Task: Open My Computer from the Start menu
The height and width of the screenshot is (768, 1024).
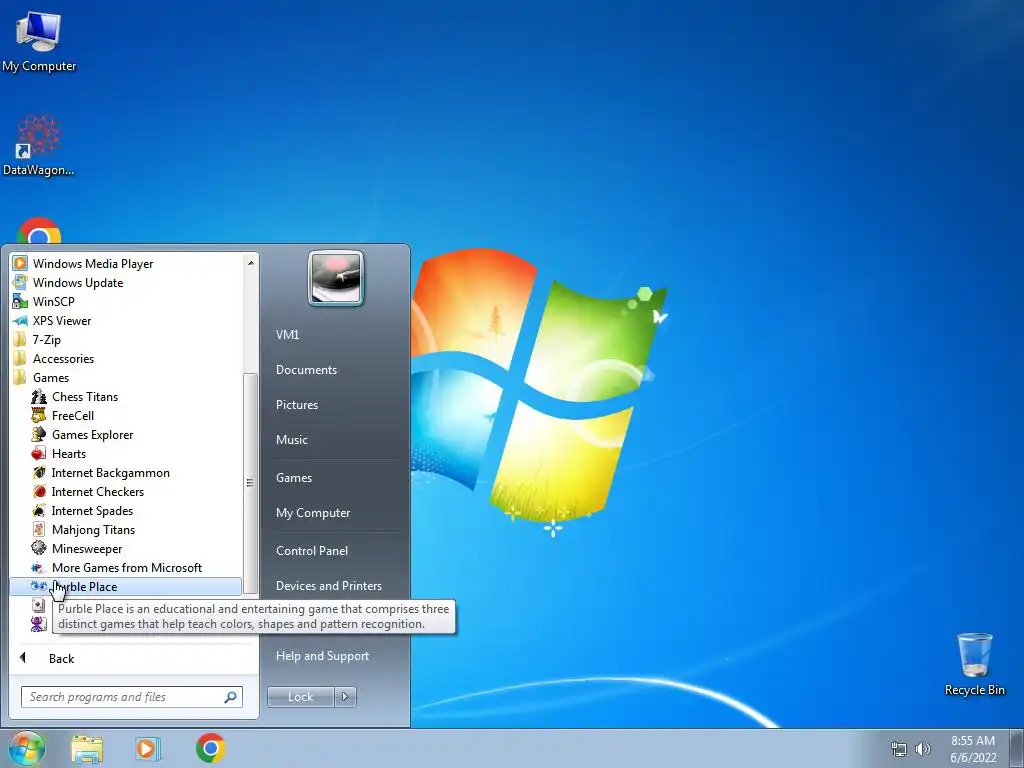Action: point(313,513)
